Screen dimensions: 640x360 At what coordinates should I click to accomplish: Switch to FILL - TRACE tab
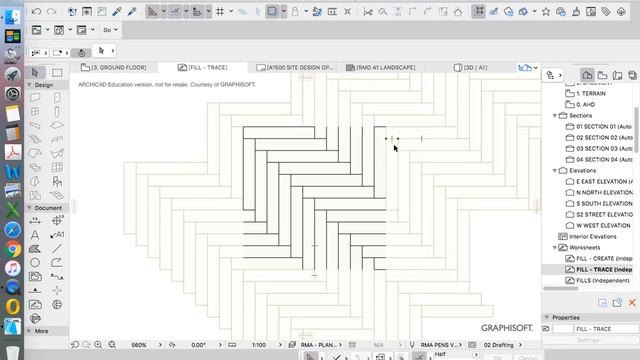coord(203,67)
